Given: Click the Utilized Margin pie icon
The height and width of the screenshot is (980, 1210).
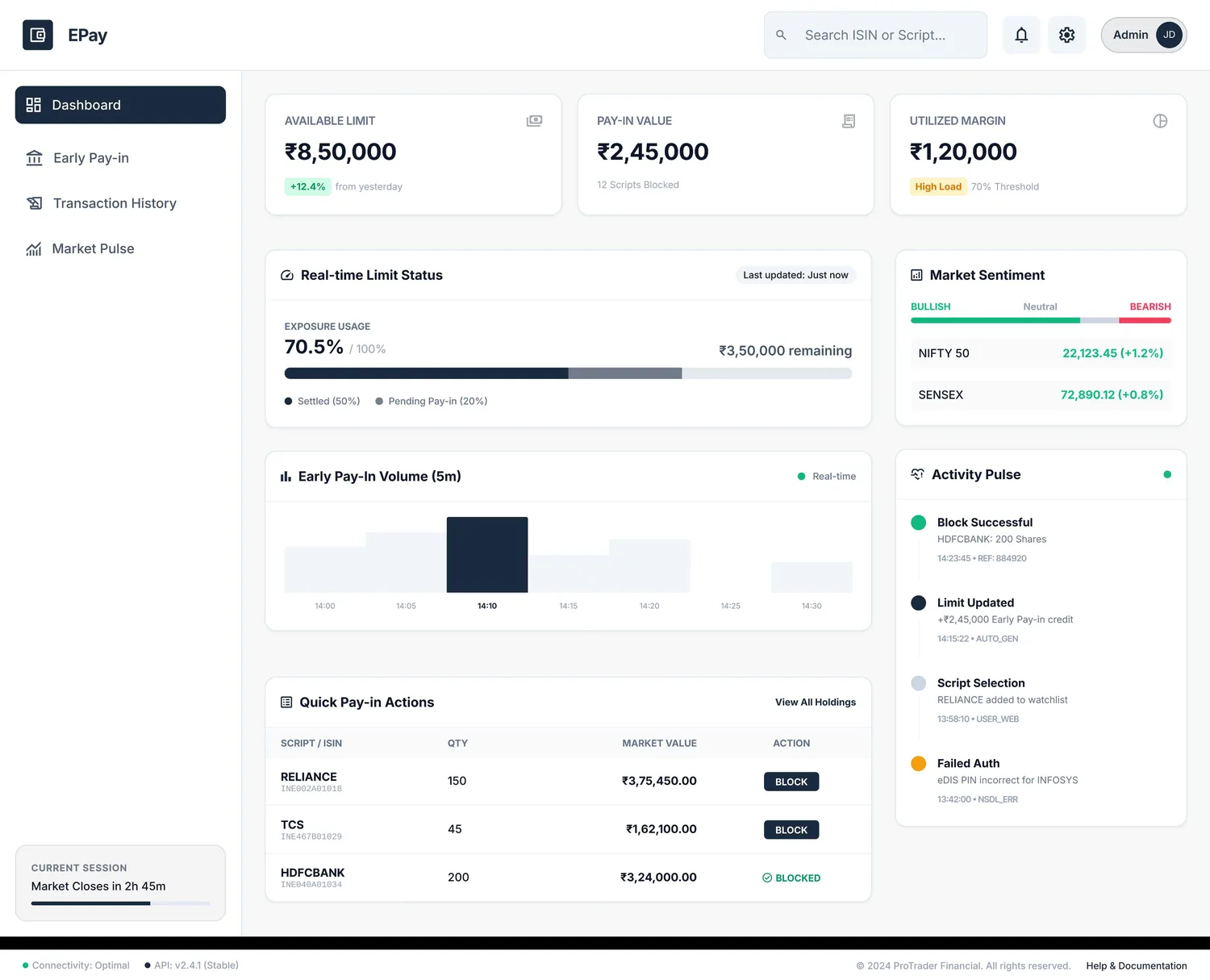Looking at the screenshot, I should (x=1160, y=121).
